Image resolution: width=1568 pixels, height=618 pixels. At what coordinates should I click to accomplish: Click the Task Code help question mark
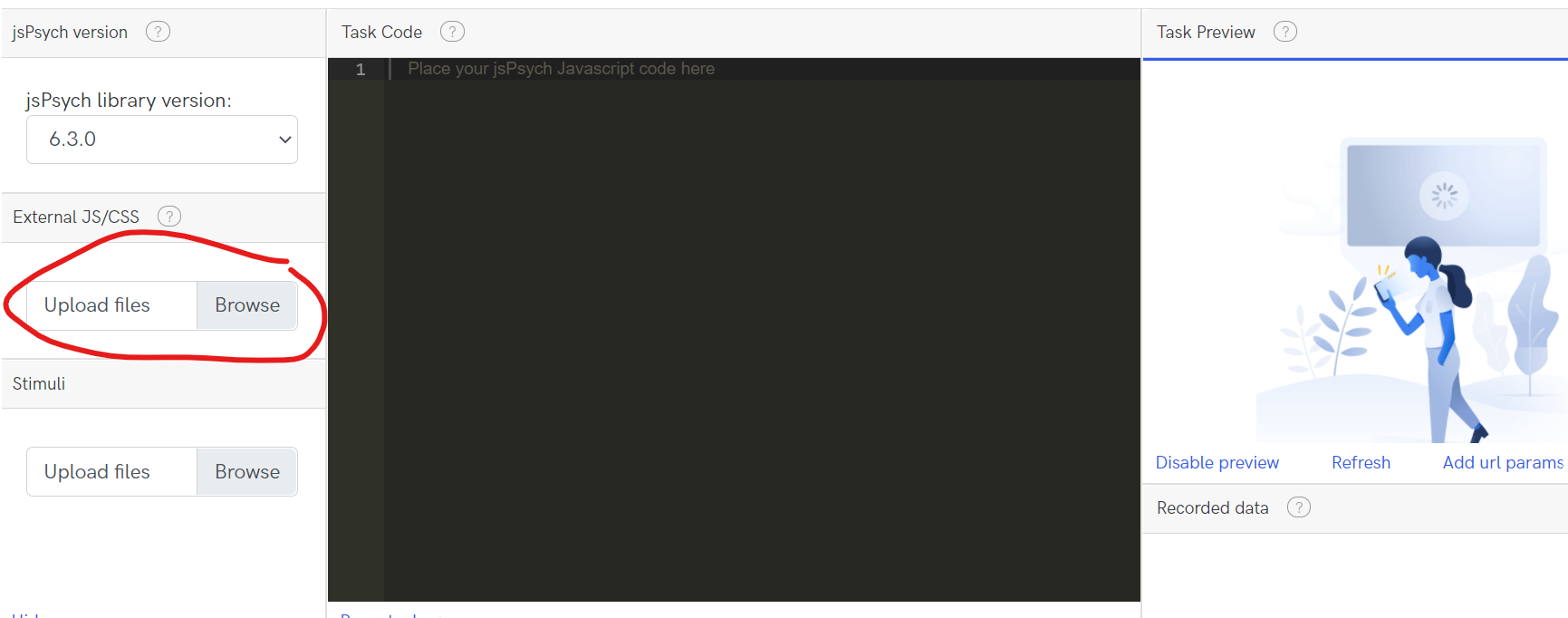click(x=452, y=32)
